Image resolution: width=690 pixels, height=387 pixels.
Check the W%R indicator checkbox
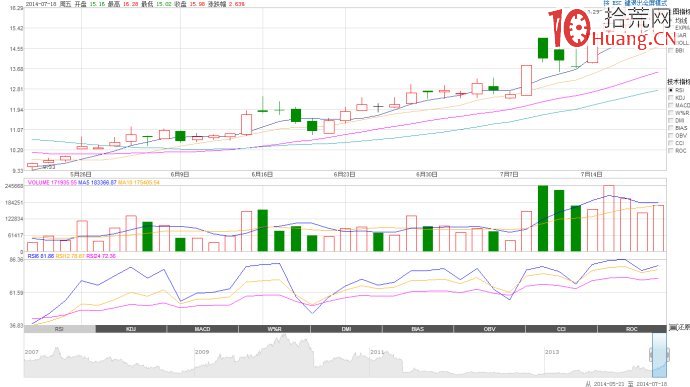671,113
